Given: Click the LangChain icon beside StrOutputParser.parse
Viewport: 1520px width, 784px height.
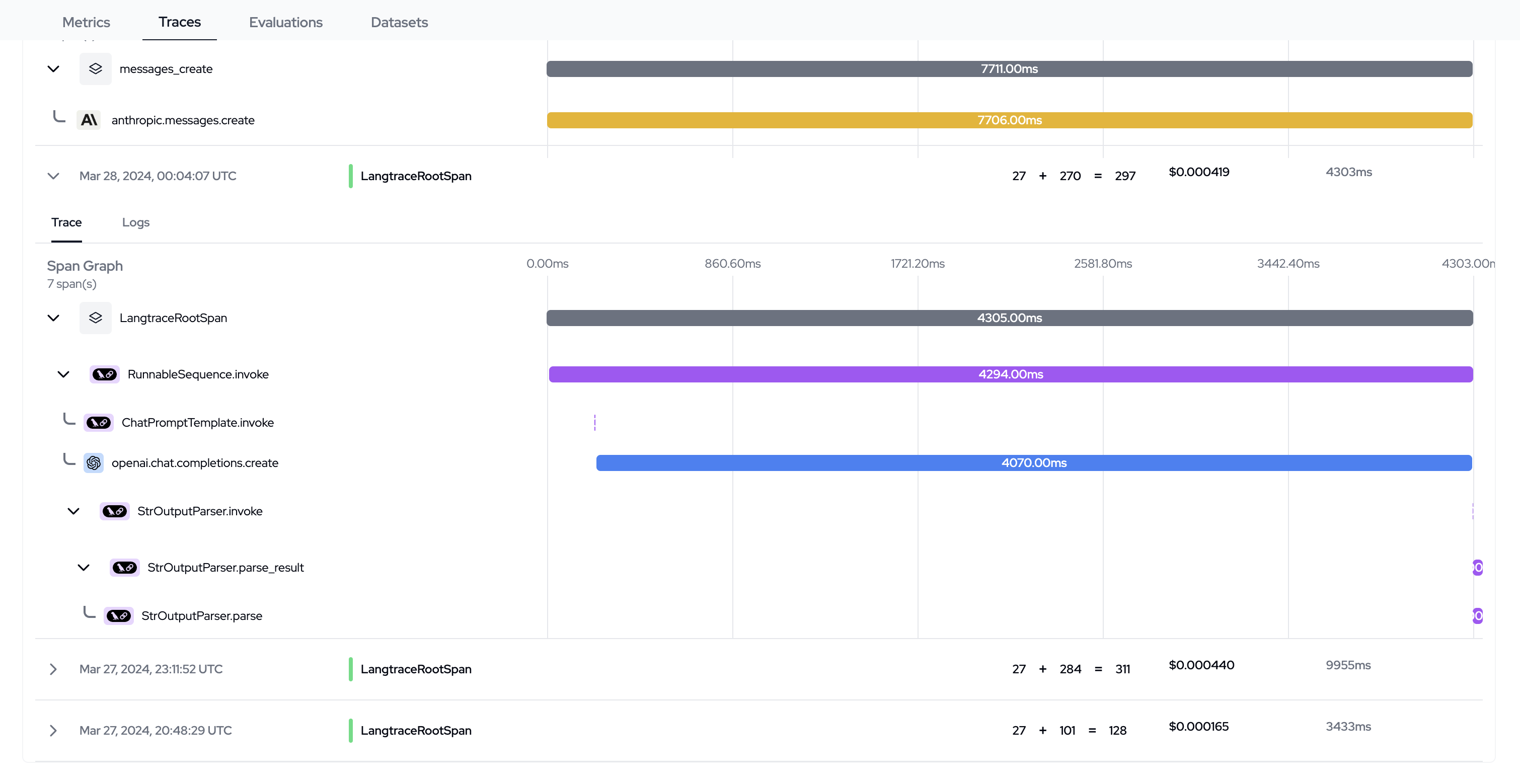Looking at the screenshot, I should (118, 616).
